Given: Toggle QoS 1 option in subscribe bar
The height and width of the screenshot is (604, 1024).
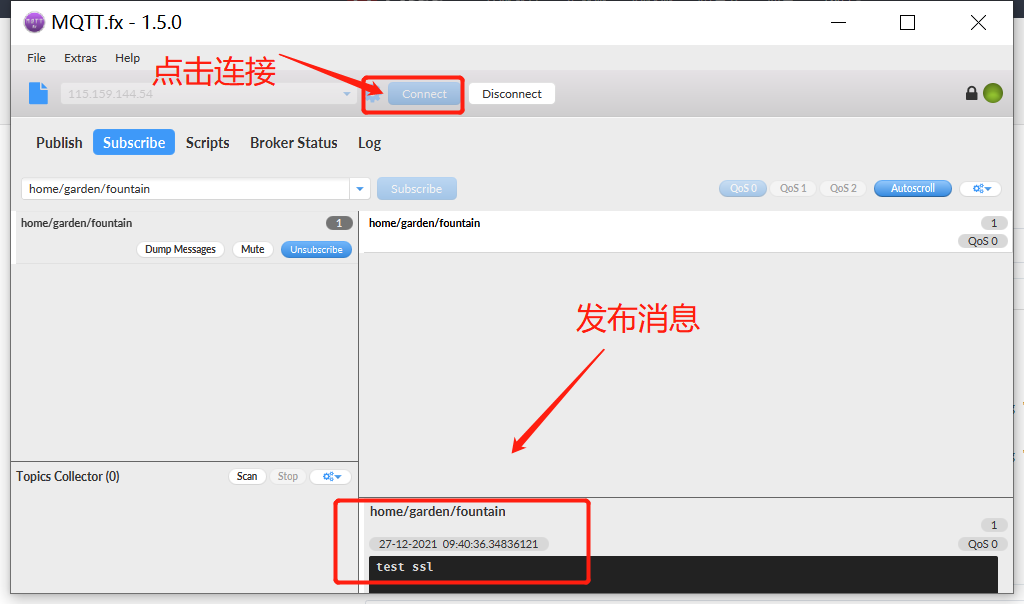Looking at the screenshot, I should 793,189.
